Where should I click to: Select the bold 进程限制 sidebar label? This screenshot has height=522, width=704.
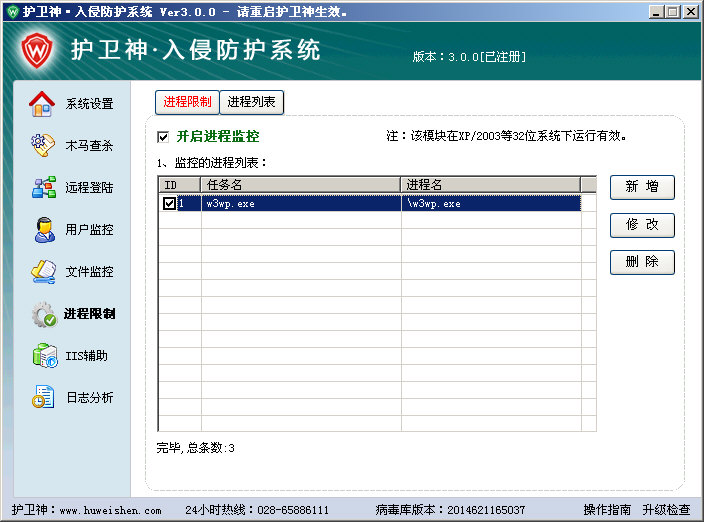[x=89, y=314]
